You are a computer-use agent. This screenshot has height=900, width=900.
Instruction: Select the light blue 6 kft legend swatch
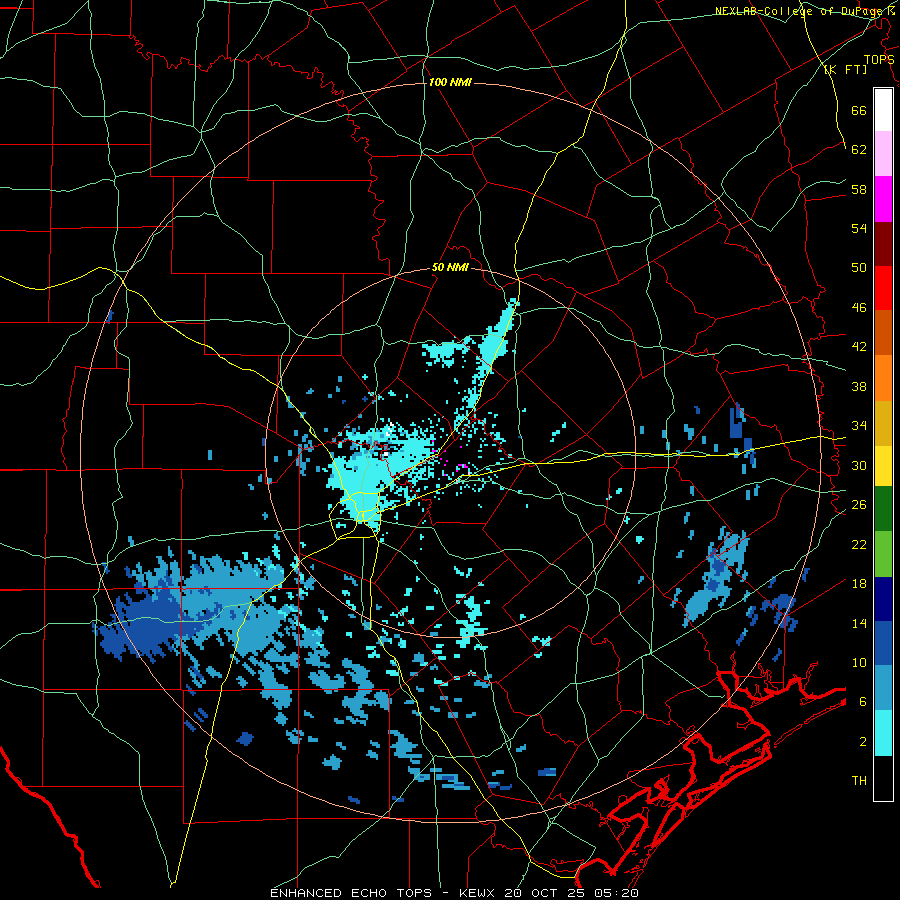tap(883, 688)
